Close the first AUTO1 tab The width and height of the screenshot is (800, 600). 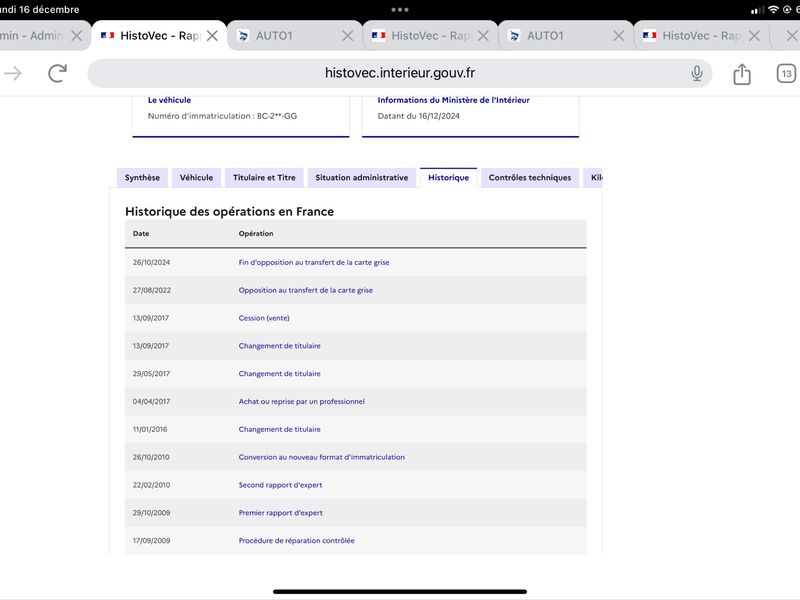click(x=347, y=36)
